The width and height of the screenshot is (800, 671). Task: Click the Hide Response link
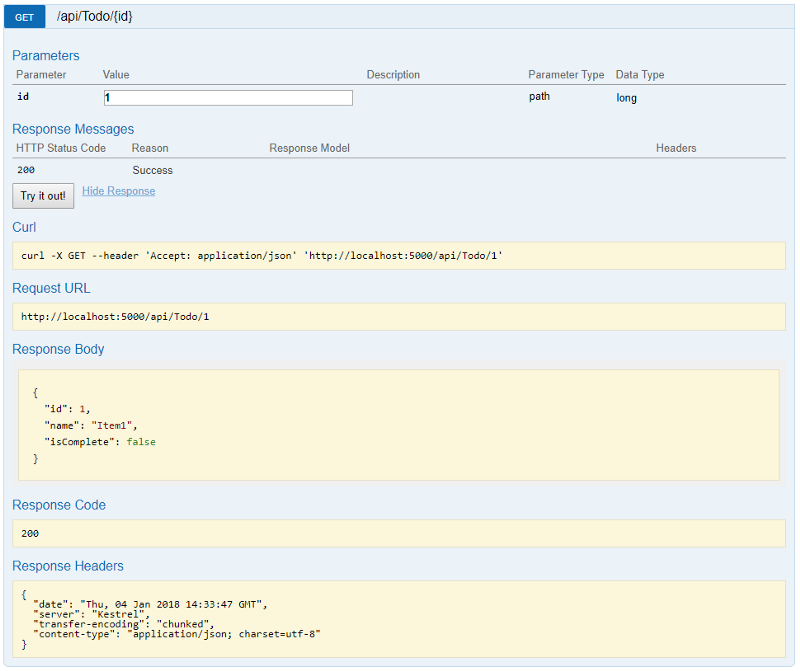(x=118, y=190)
